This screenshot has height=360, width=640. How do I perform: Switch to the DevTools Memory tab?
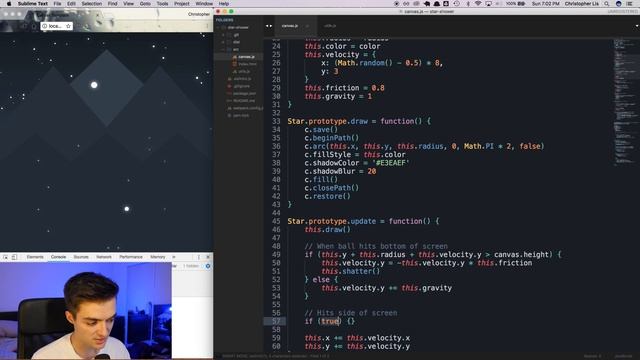click(158, 257)
